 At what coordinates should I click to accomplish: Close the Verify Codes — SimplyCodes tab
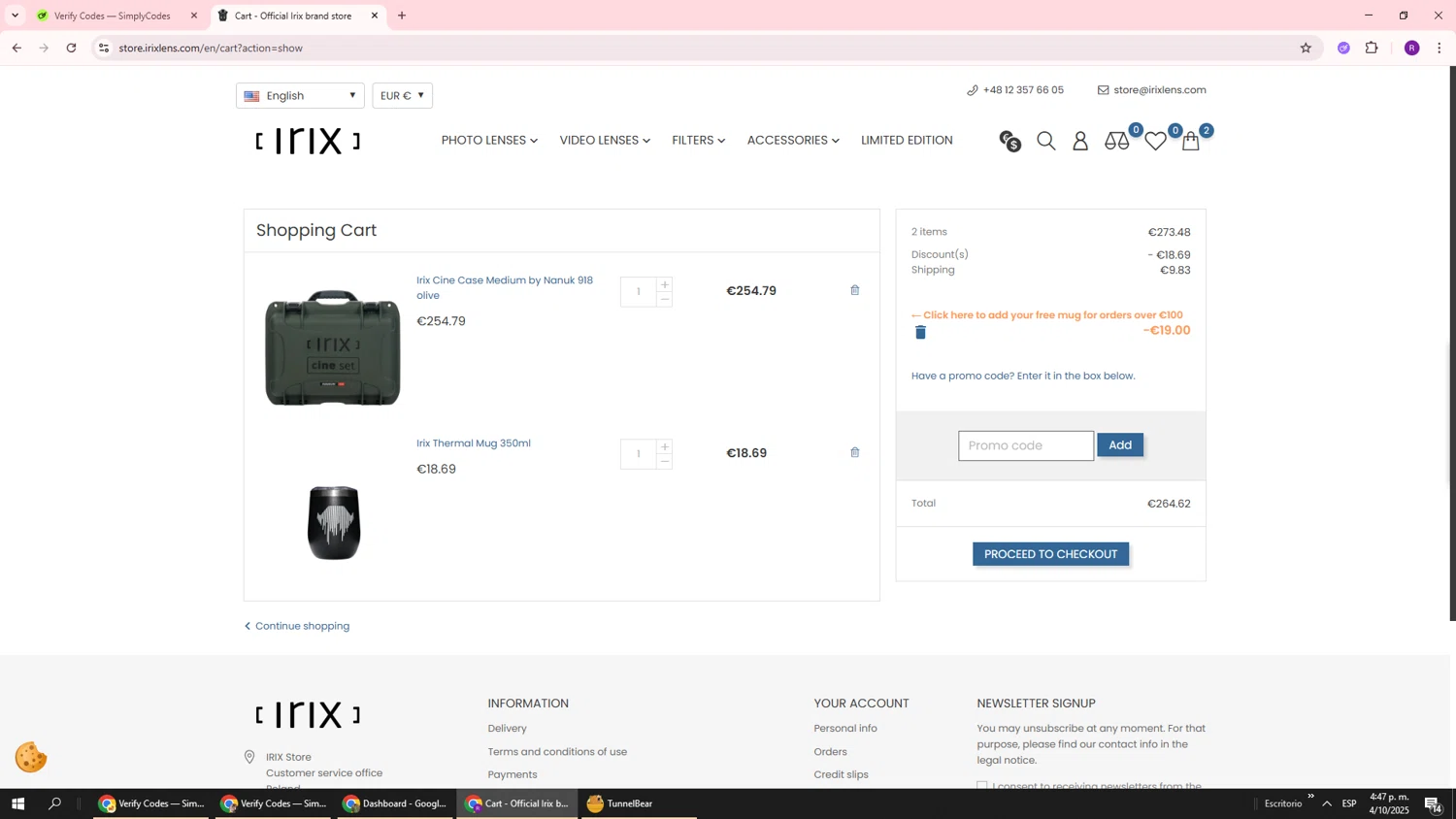[194, 16]
